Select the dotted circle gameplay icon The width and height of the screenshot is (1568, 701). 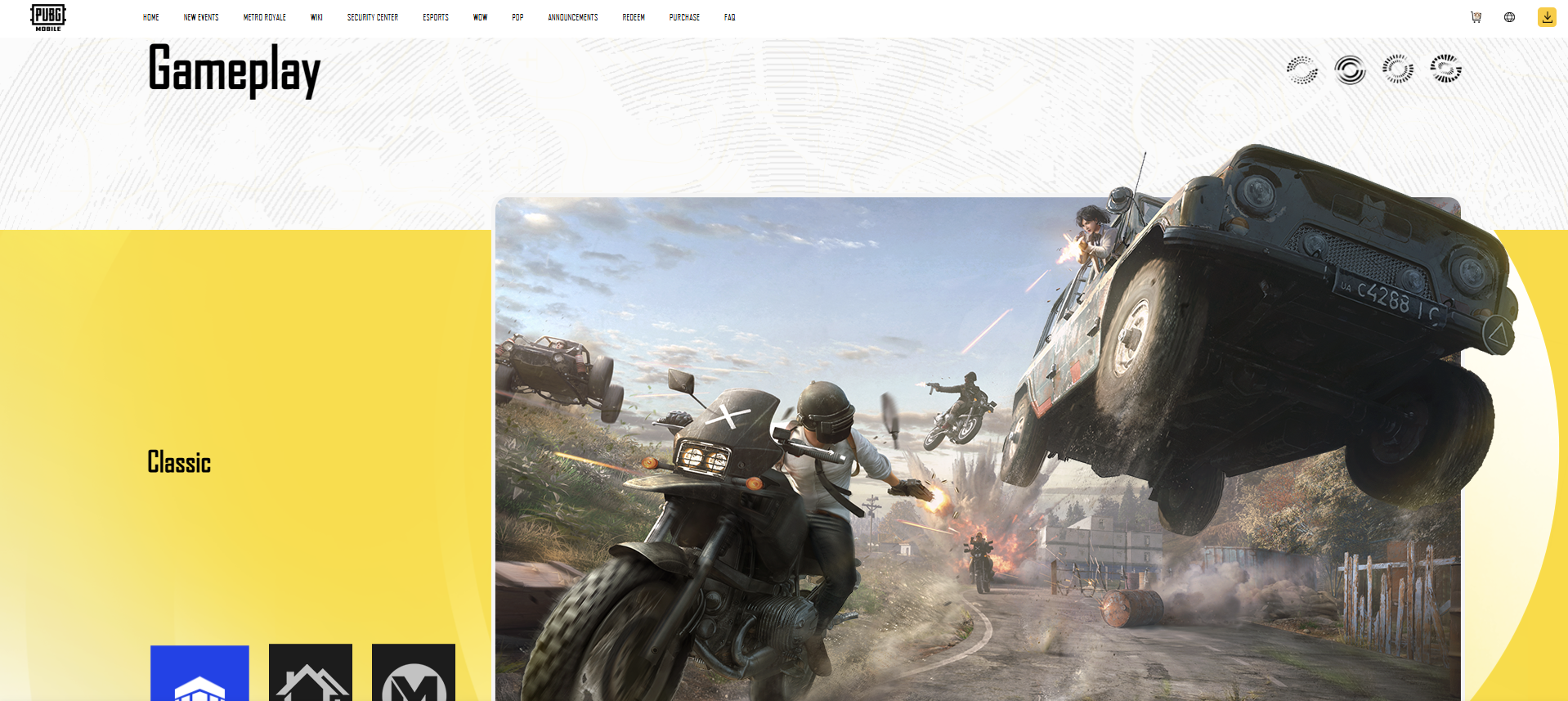point(1302,70)
